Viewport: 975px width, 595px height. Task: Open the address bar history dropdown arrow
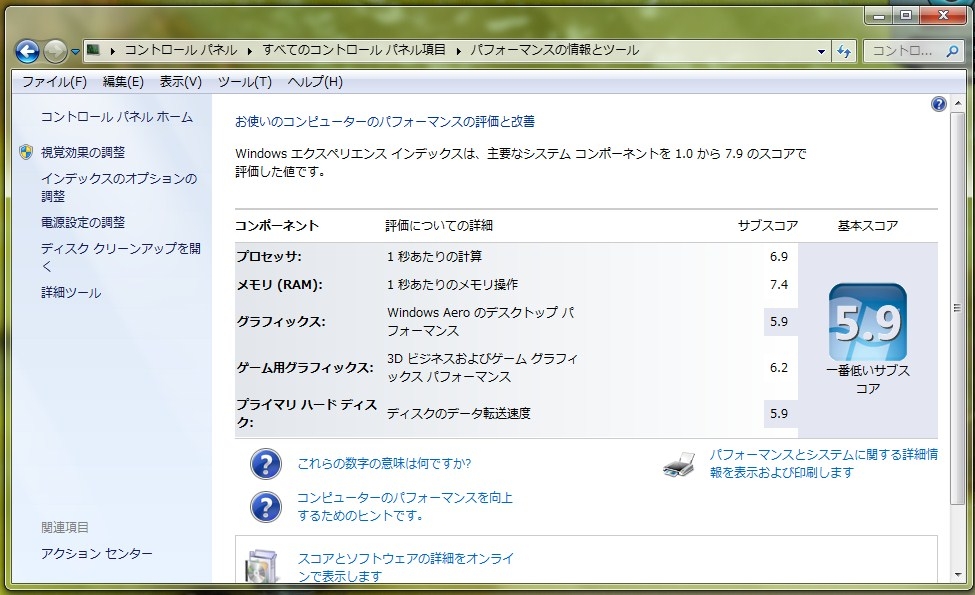coord(821,51)
